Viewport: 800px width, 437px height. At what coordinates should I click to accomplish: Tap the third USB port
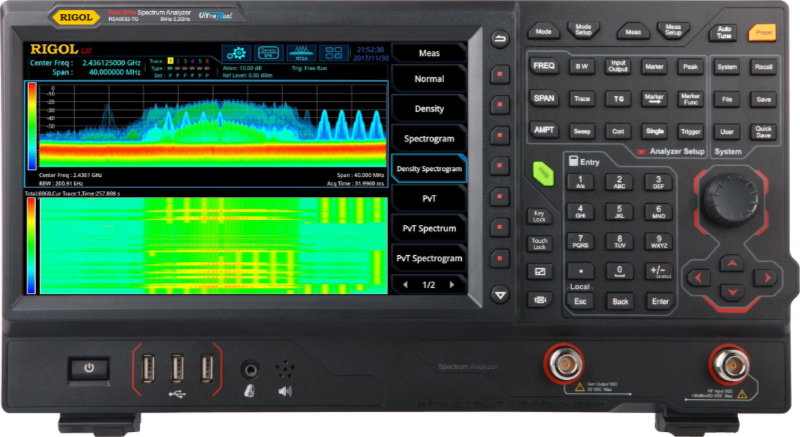[x=207, y=368]
